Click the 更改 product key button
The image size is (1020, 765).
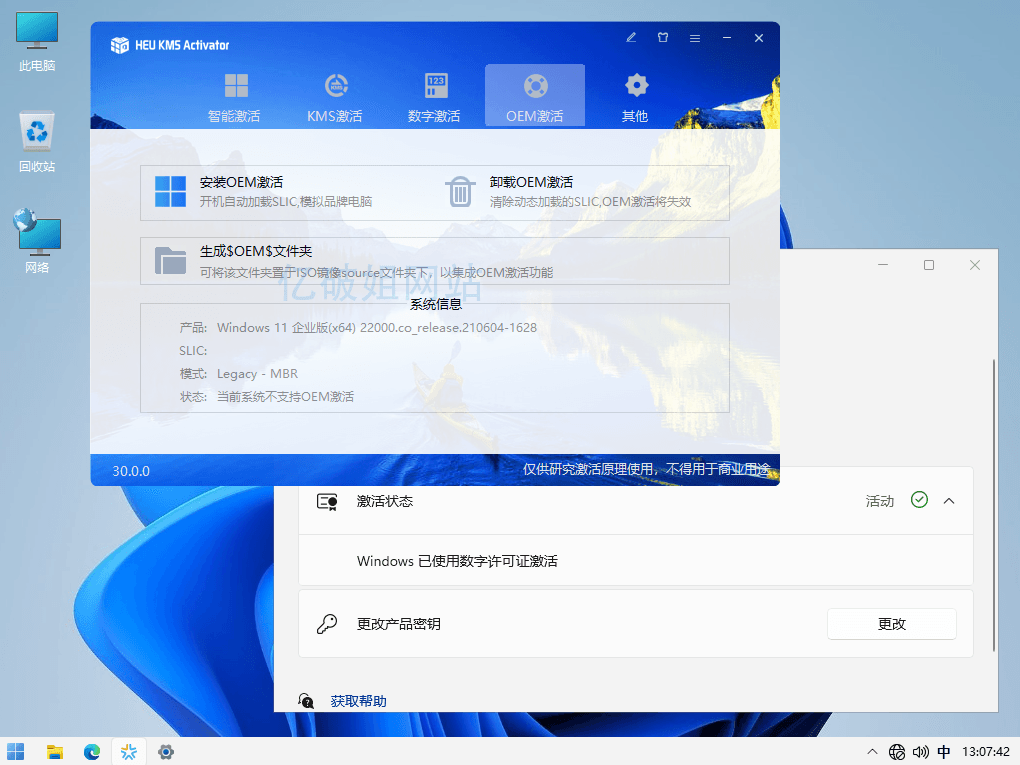tap(891, 624)
